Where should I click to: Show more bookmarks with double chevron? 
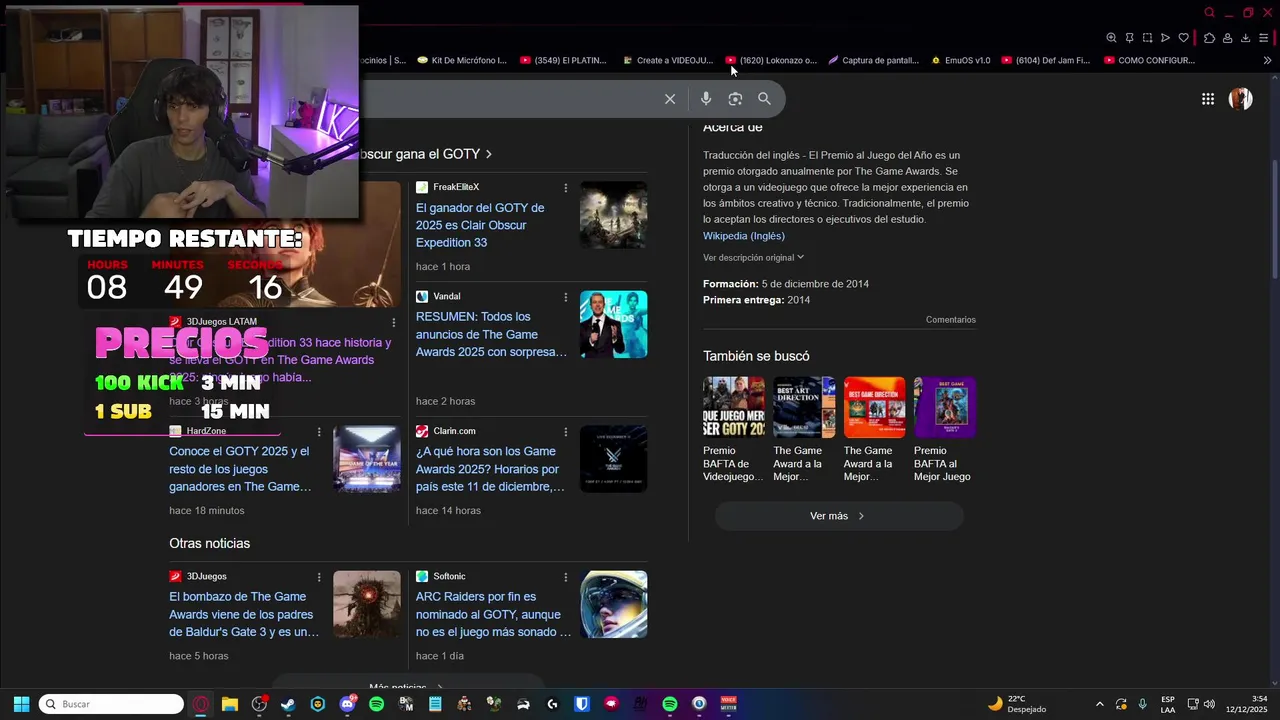1267,60
